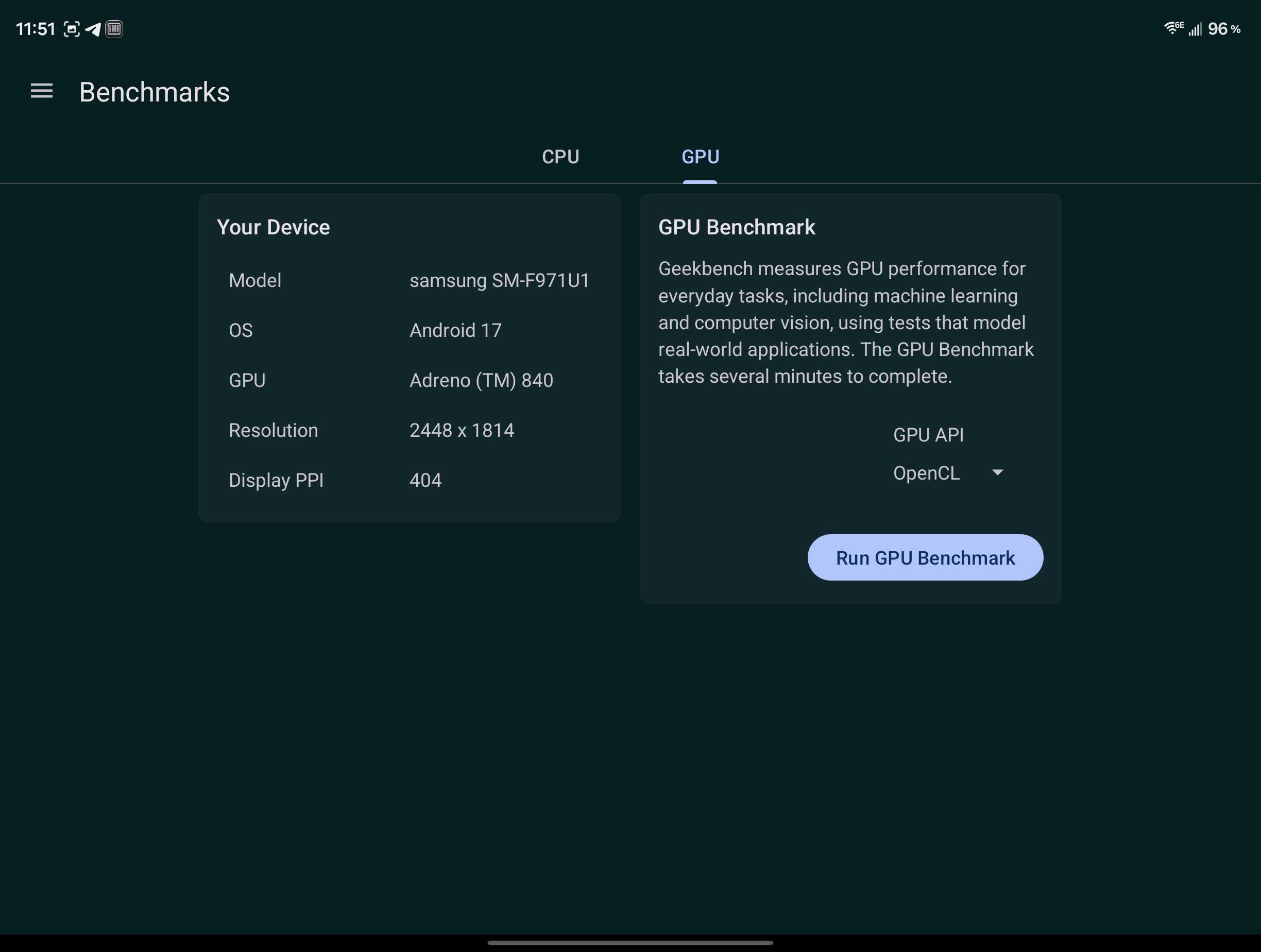Open the GPU API OpenCL dropdown
The image size is (1261, 952).
[x=948, y=473]
